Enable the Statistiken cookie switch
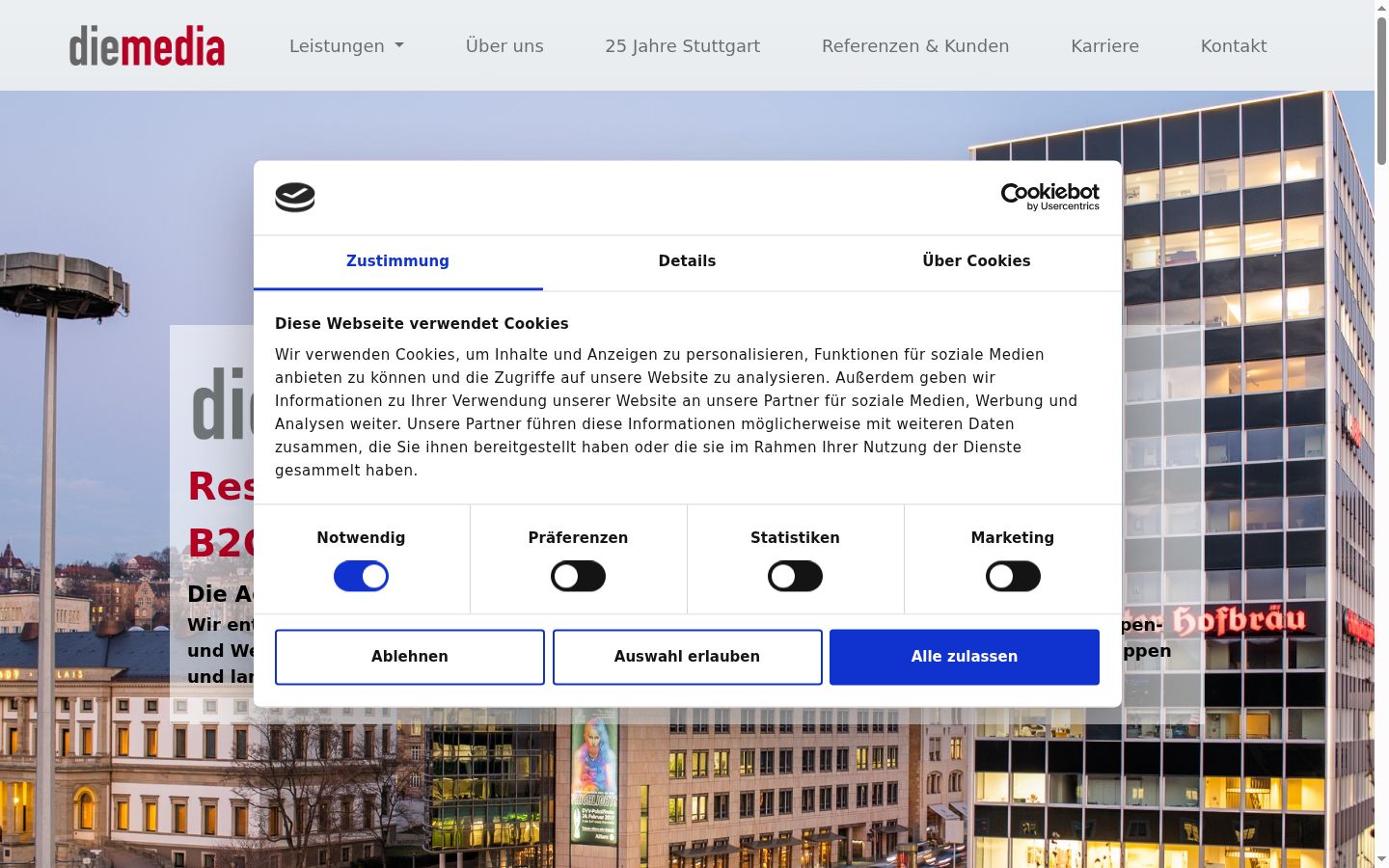The image size is (1389, 868). coord(795,577)
